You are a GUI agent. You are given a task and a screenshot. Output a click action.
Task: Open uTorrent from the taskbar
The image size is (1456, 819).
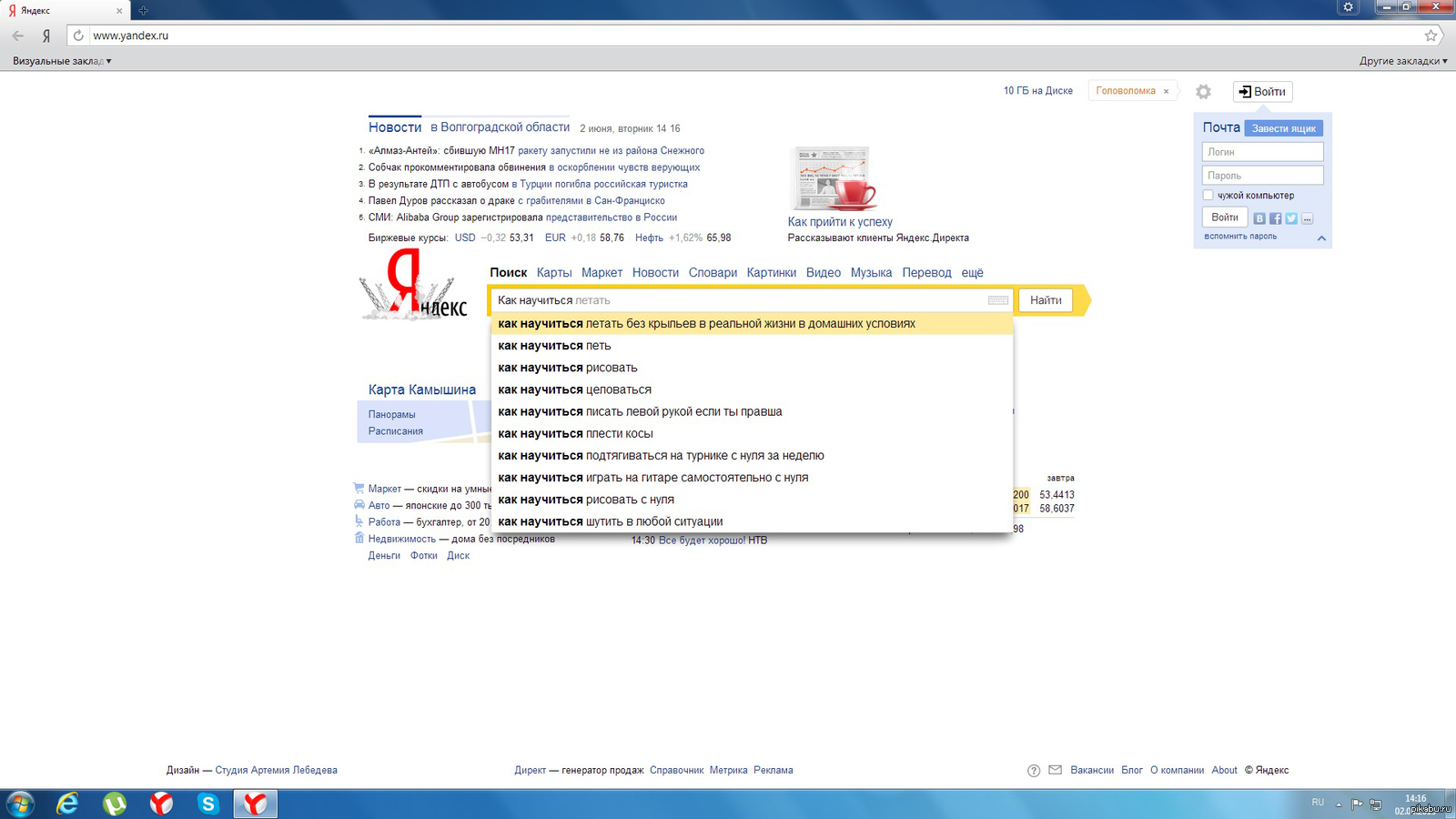(x=115, y=804)
